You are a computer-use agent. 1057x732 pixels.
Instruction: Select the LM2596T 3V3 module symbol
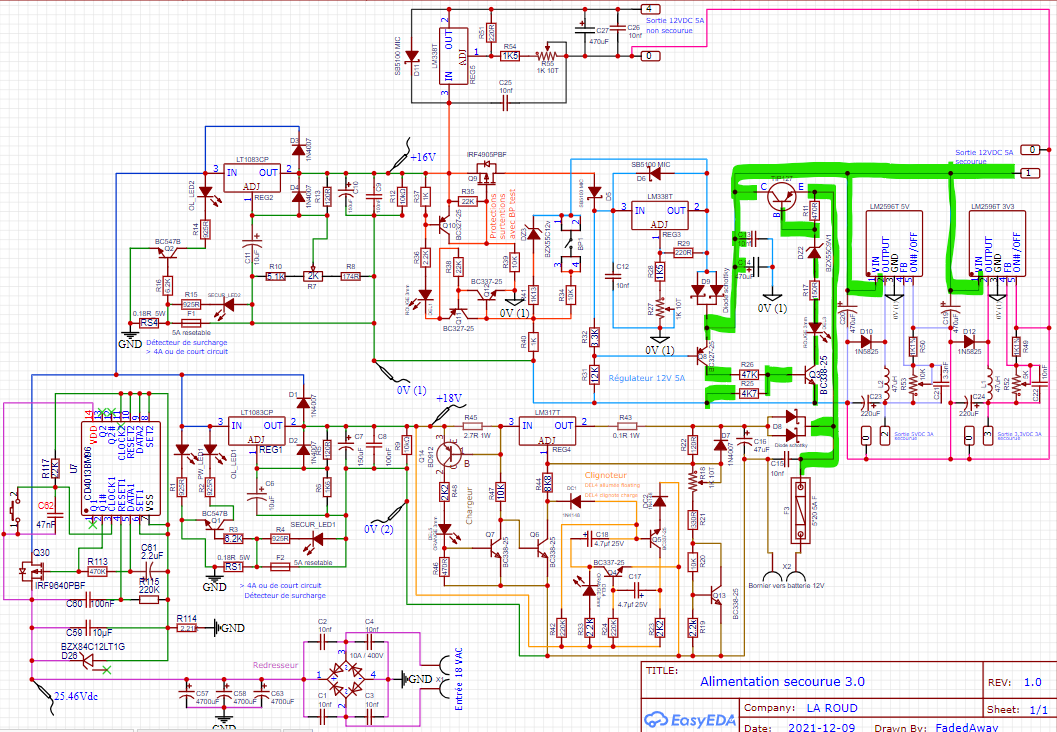click(997, 243)
